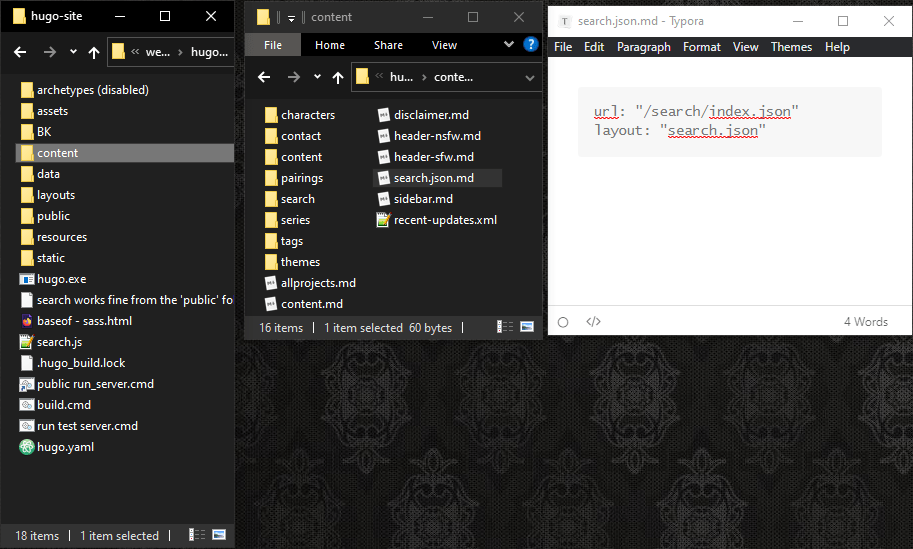Select the disclaimer.md file
The height and width of the screenshot is (549, 913).
coord(431,115)
